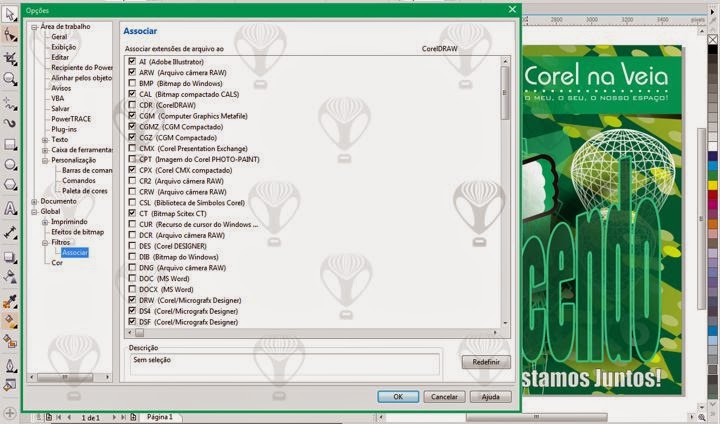Expand the Caixa de ferramentas node
The width and height of the screenshot is (720, 424).
click(45, 150)
